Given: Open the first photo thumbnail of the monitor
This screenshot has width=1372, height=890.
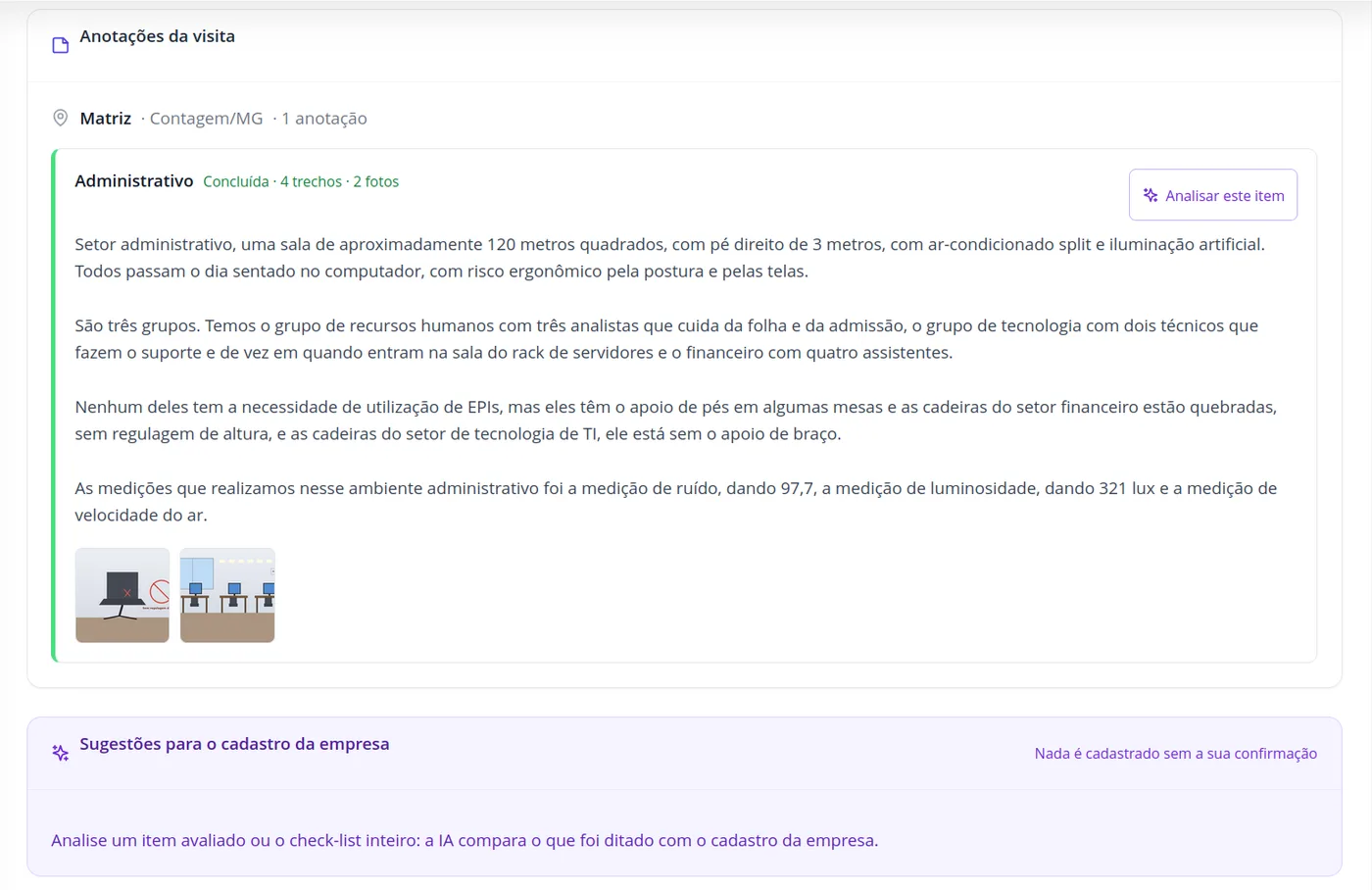Looking at the screenshot, I should tap(122, 595).
